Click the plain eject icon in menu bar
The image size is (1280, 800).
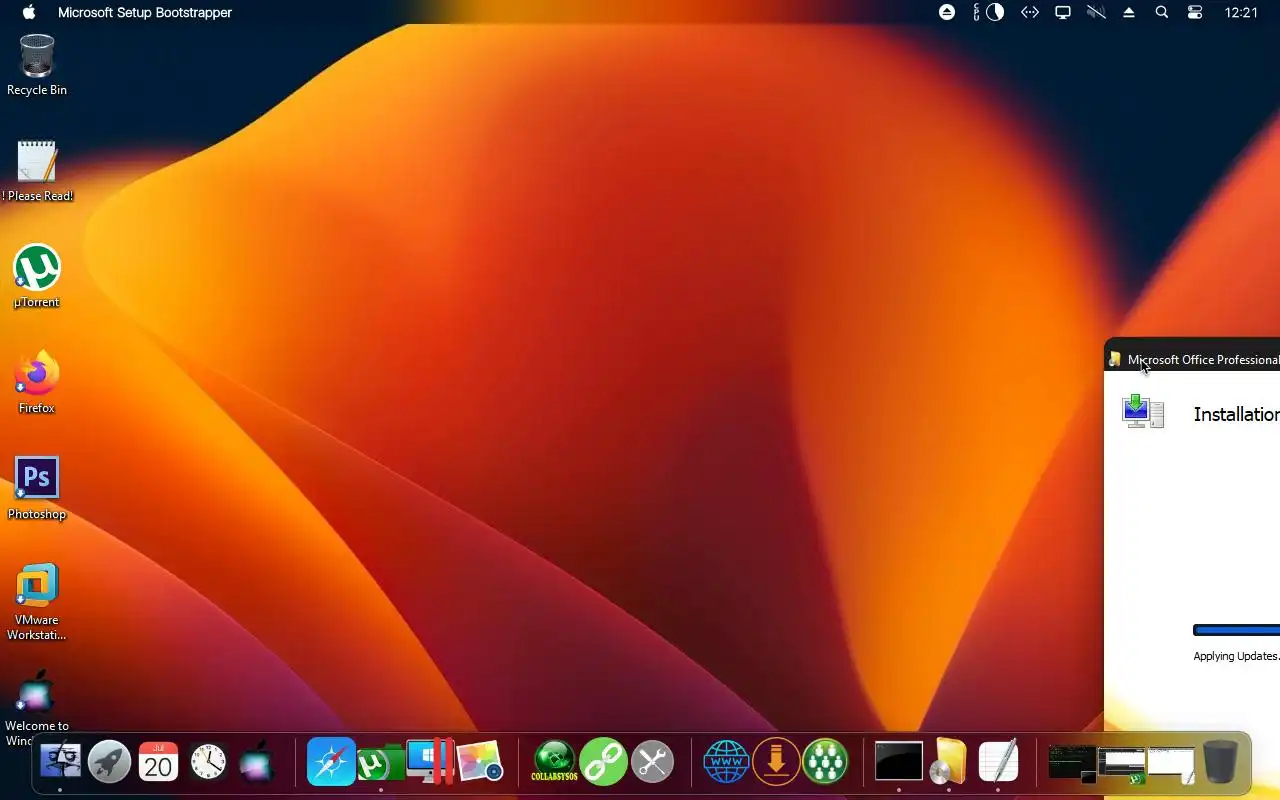point(1129,12)
